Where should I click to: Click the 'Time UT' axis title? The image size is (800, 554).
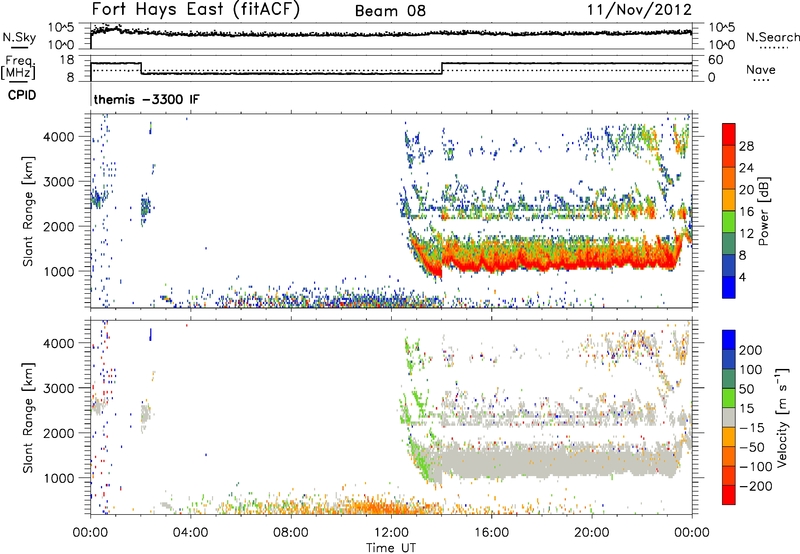tap(391, 548)
